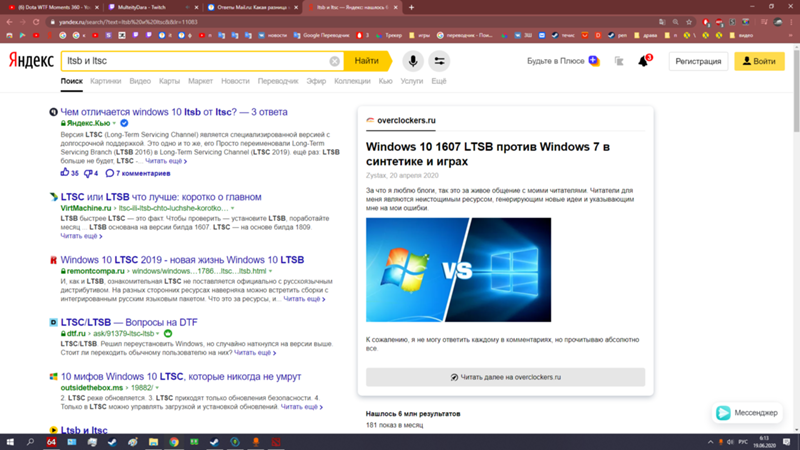
Task: Expand Читать ещё under the VirtMachine.ru result
Action: 81,236
